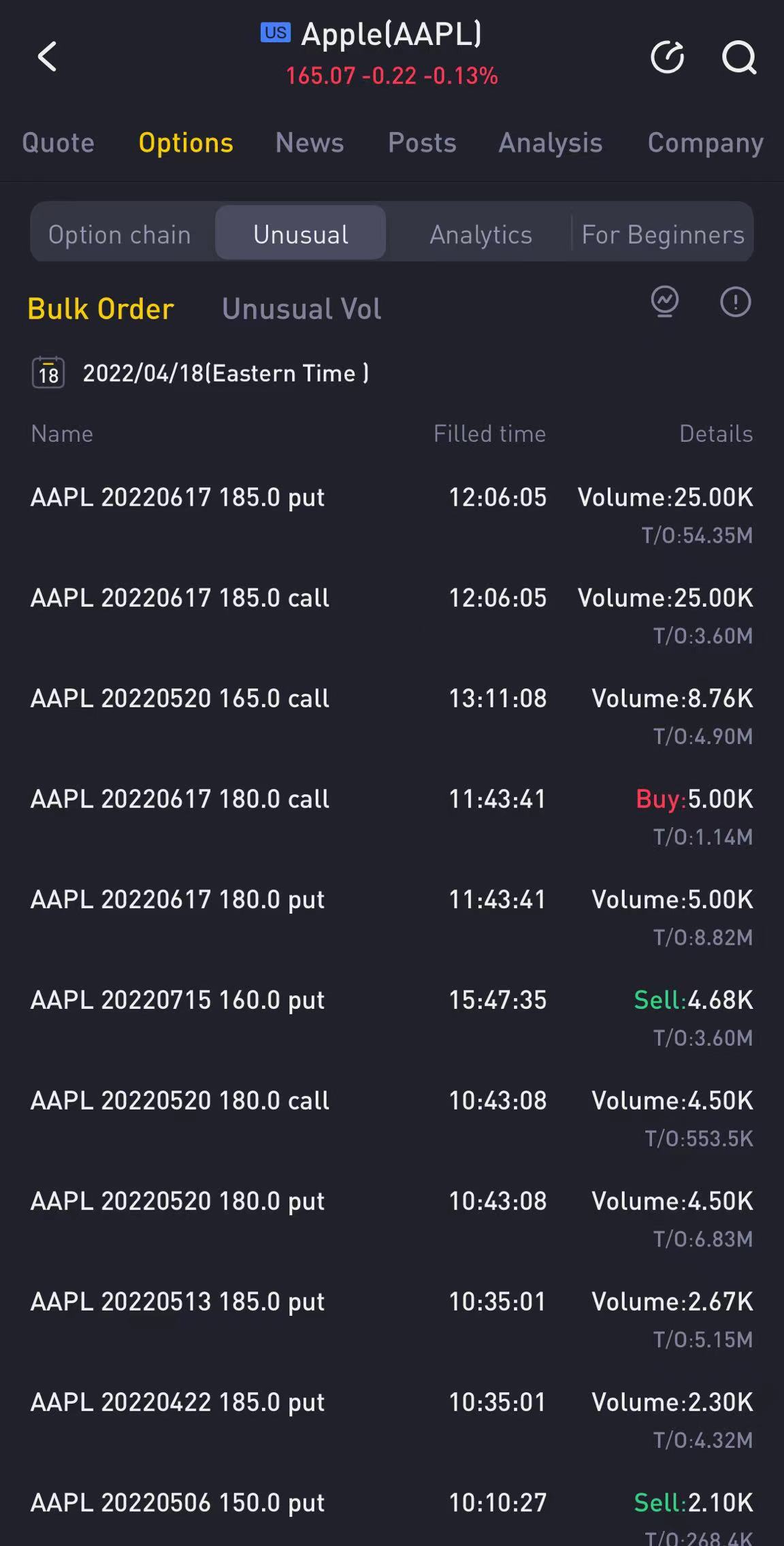This screenshot has height=1546, width=784.
Task: Tap the back arrow icon
Action: pyautogui.click(x=47, y=57)
